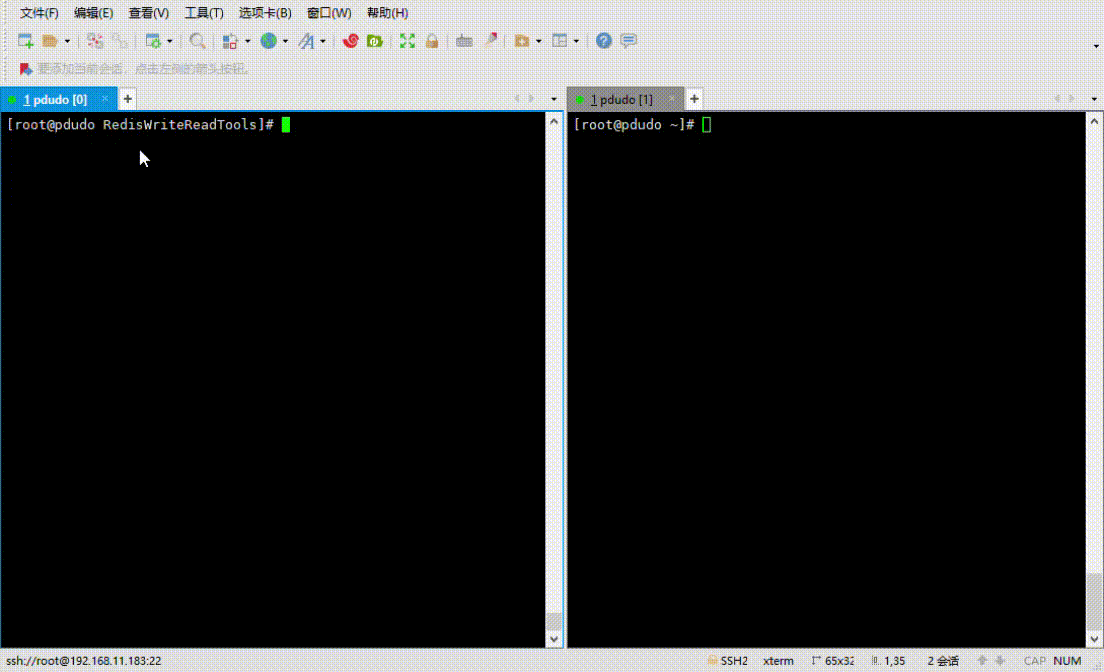Click left pane scrollbar down arrow
Screen dimensions: 1104x672
553,640
